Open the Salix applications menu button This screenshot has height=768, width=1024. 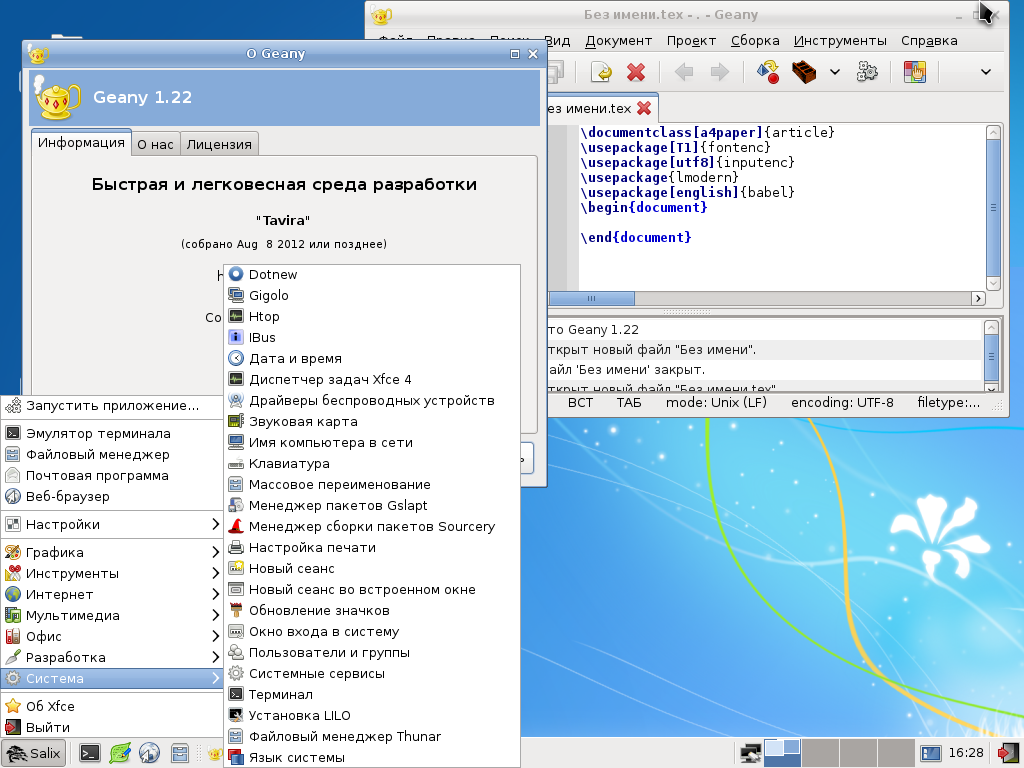pyautogui.click(x=34, y=753)
